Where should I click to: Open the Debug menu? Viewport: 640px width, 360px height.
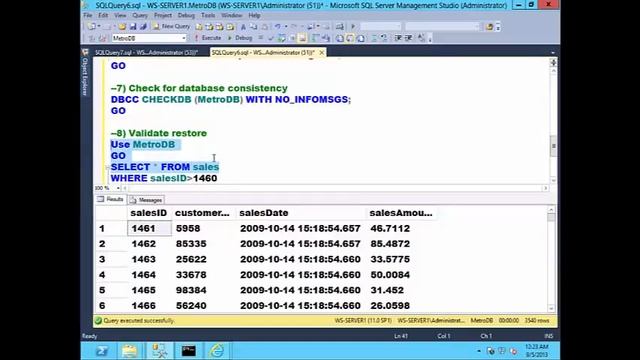coord(186,16)
